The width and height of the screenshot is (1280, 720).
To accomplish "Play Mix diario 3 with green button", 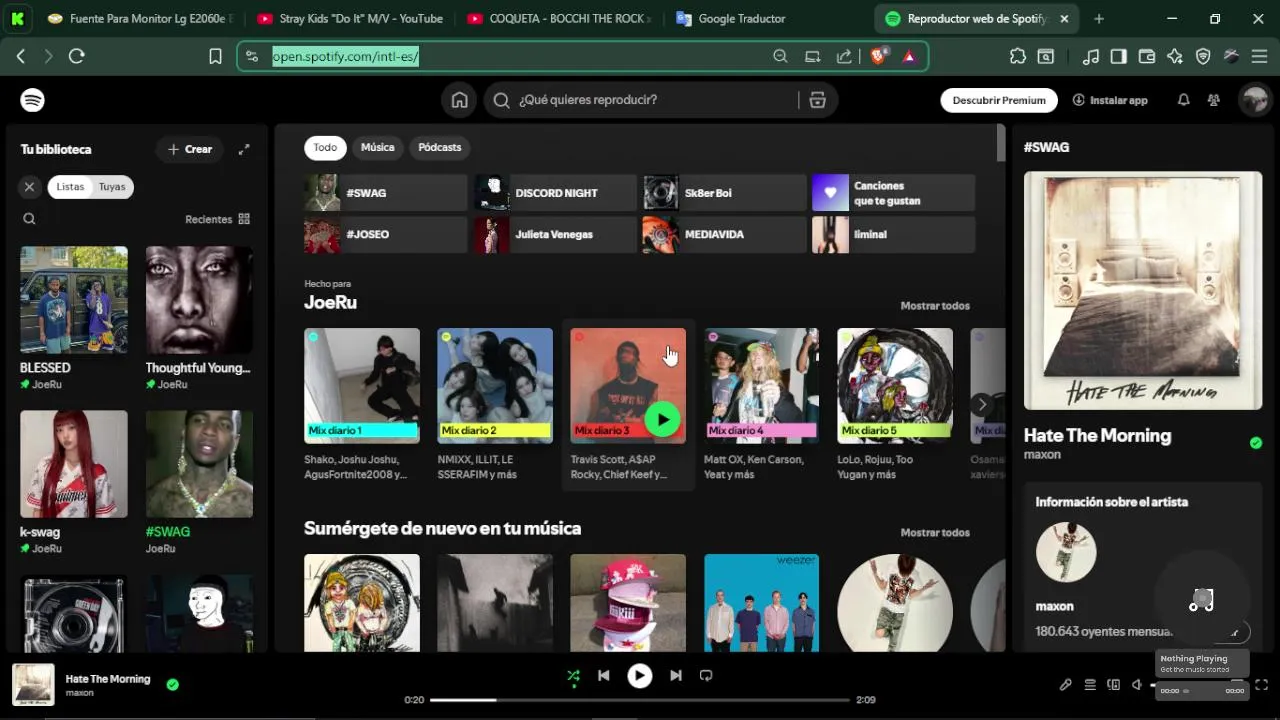I will tap(662, 419).
